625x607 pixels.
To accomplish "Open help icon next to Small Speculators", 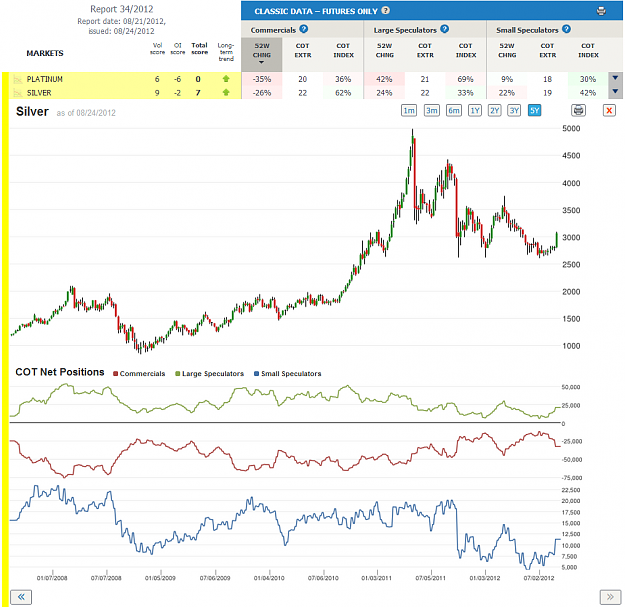I will 566,29.
